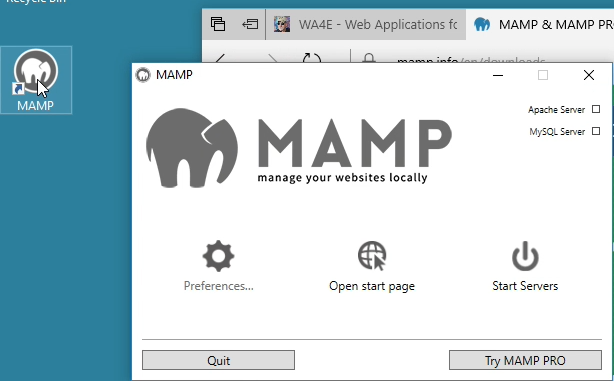Click the Start Servers label
Screen dimensions: 614x381
[x=525, y=286]
